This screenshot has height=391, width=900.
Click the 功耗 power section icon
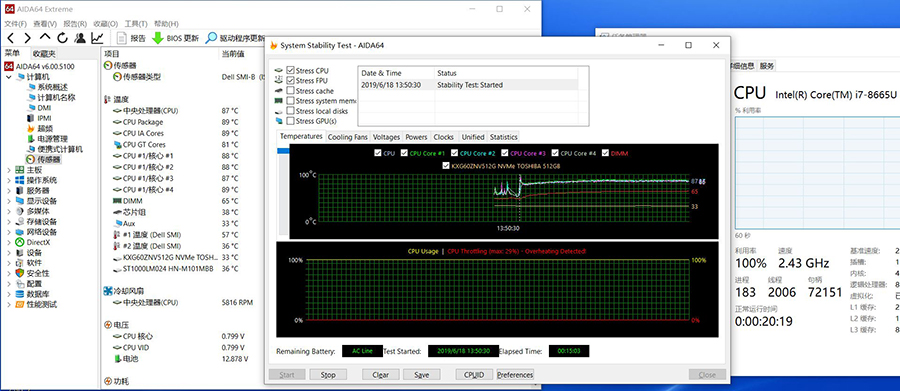pyautogui.click(x=108, y=381)
